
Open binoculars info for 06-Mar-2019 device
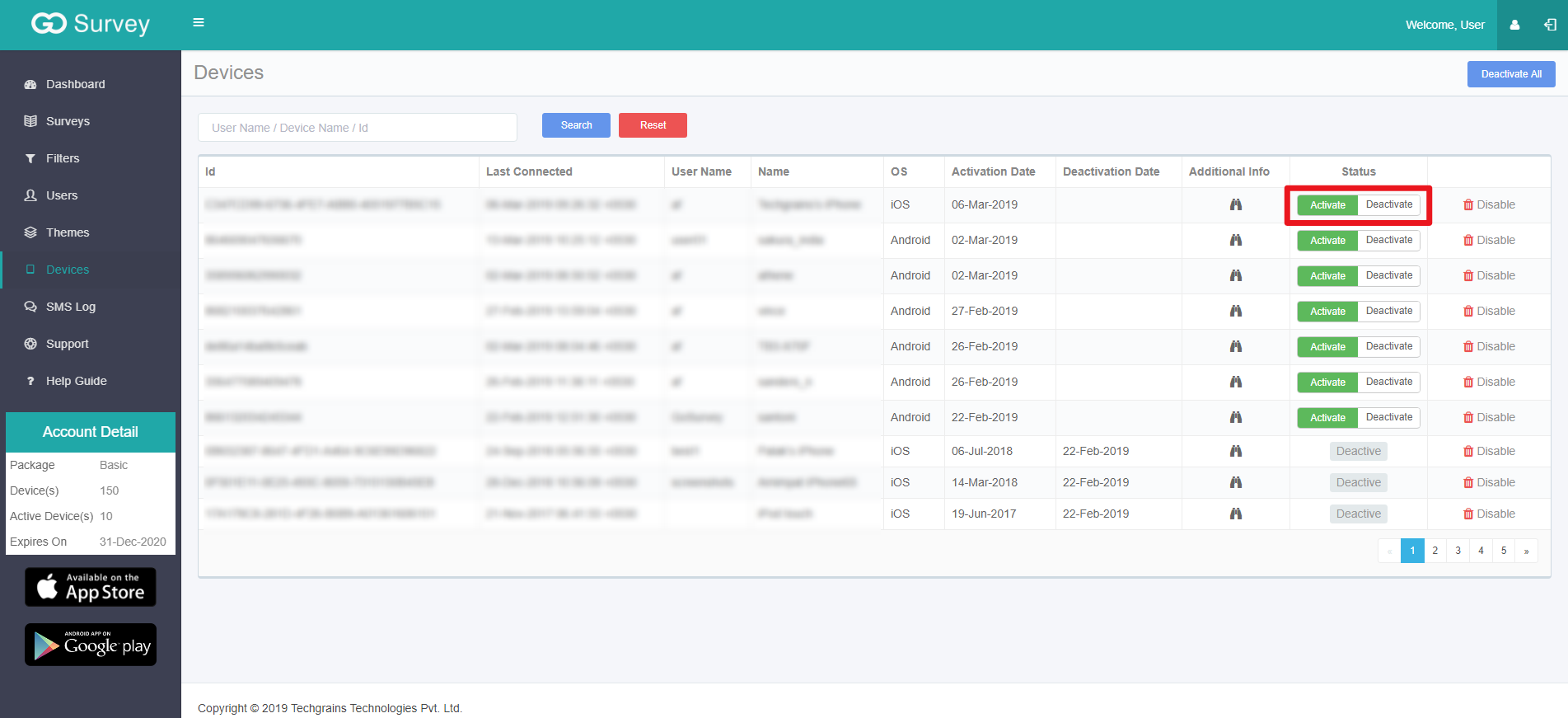(x=1236, y=204)
